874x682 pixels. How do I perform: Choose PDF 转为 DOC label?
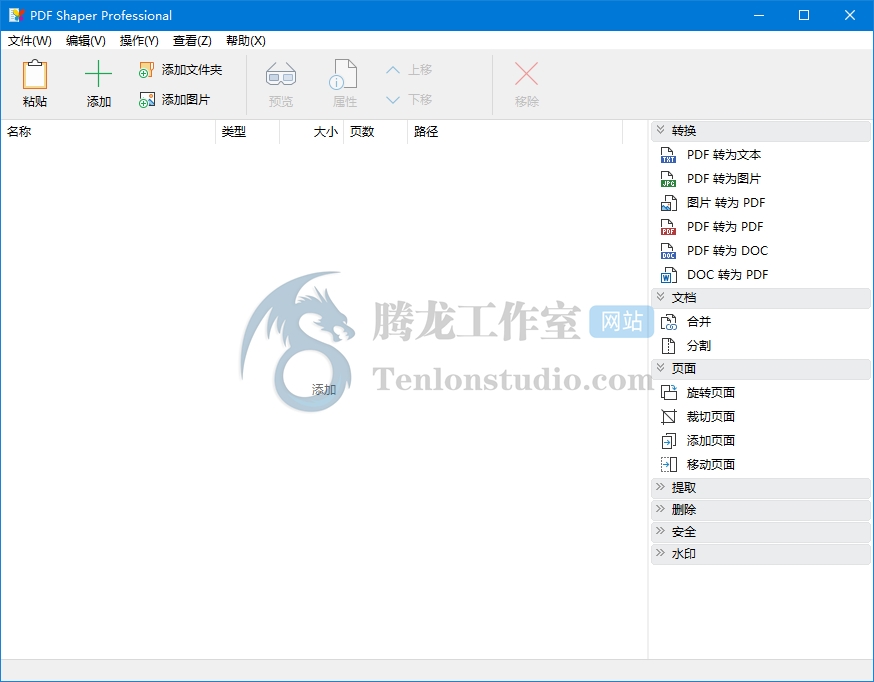(727, 251)
